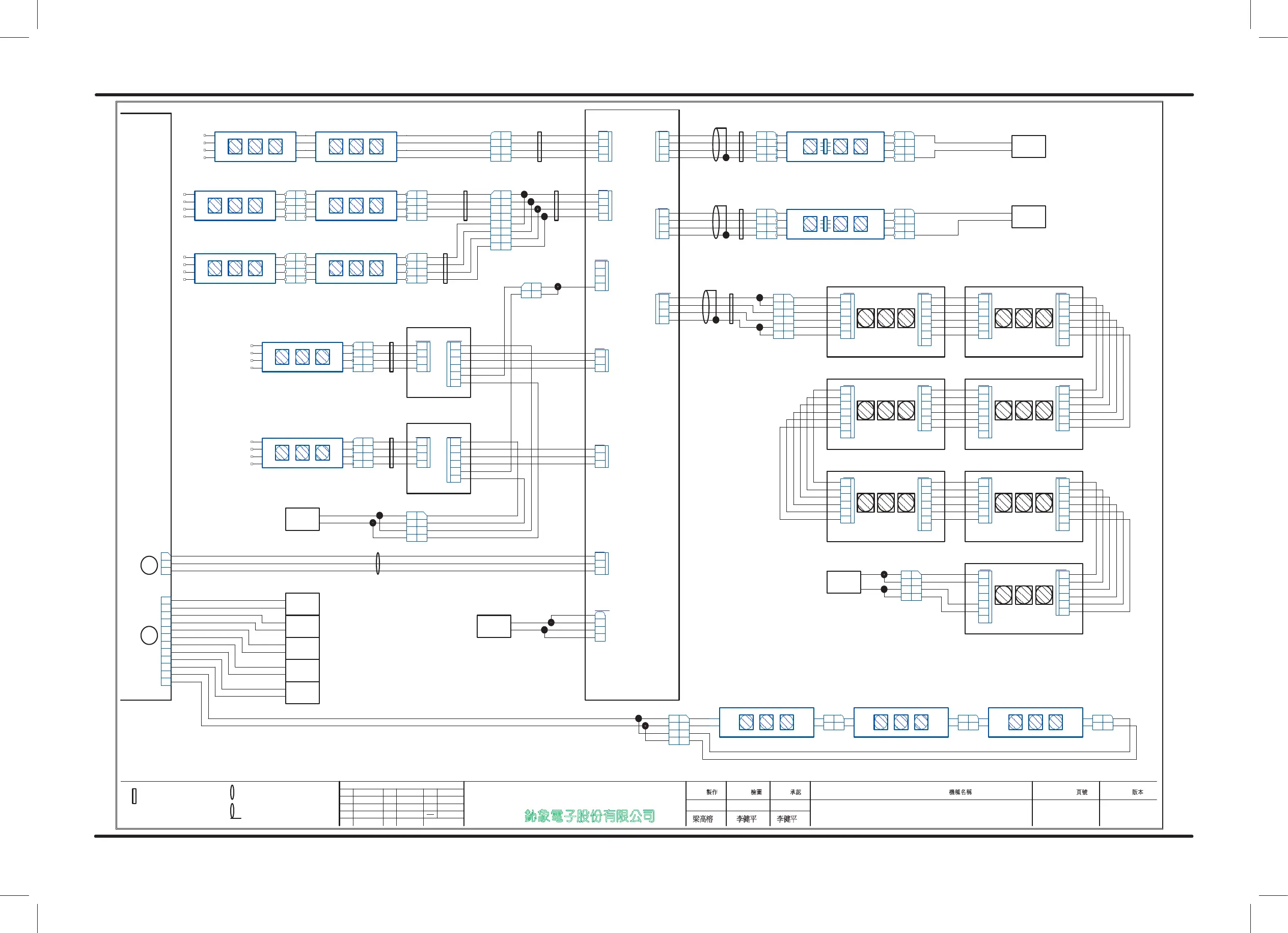The height and width of the screenshot is (933, 1288).
Task: Click the green company name text in title block
Action: [x=589, y=816]
